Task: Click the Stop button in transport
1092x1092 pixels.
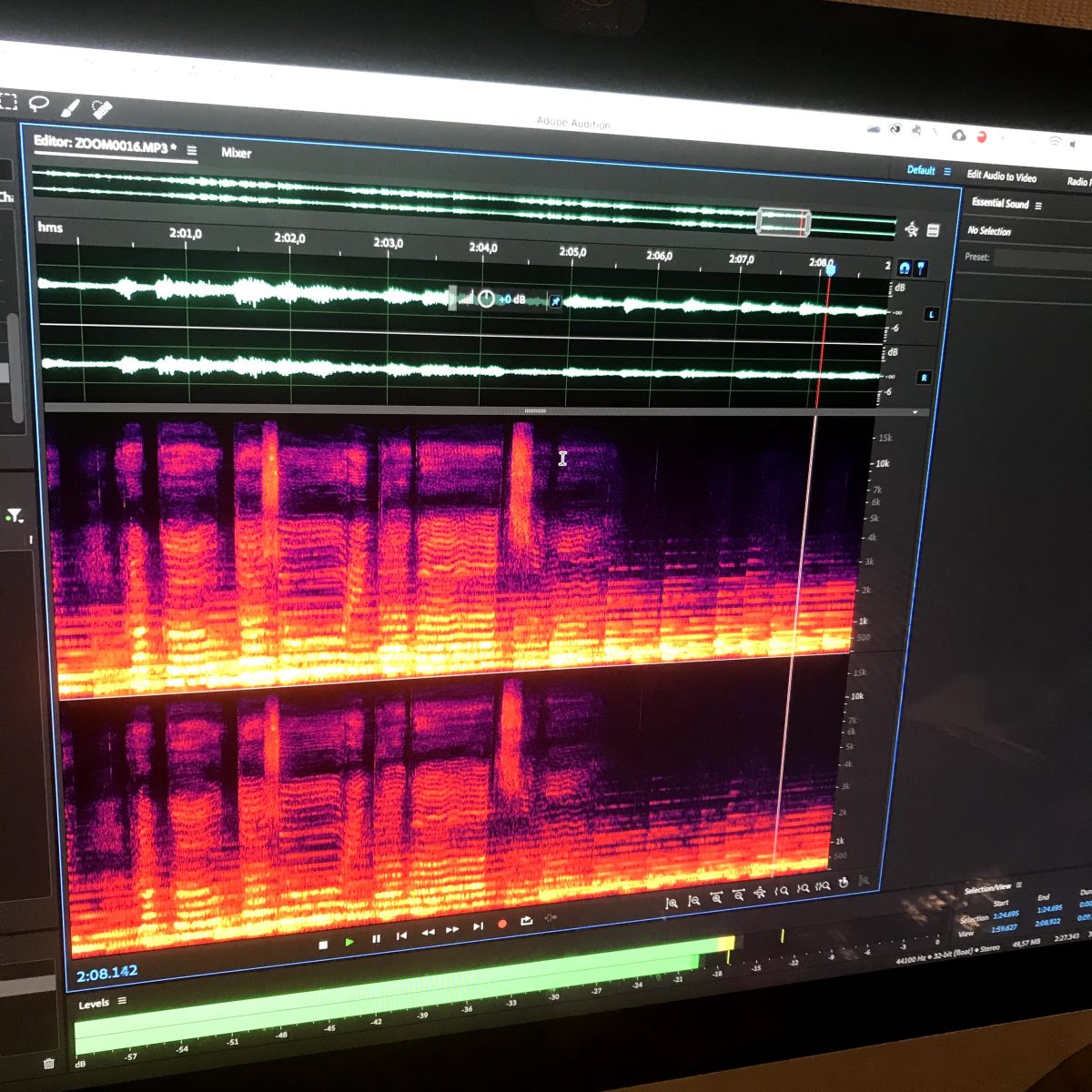Action: [x=323, y=945]
